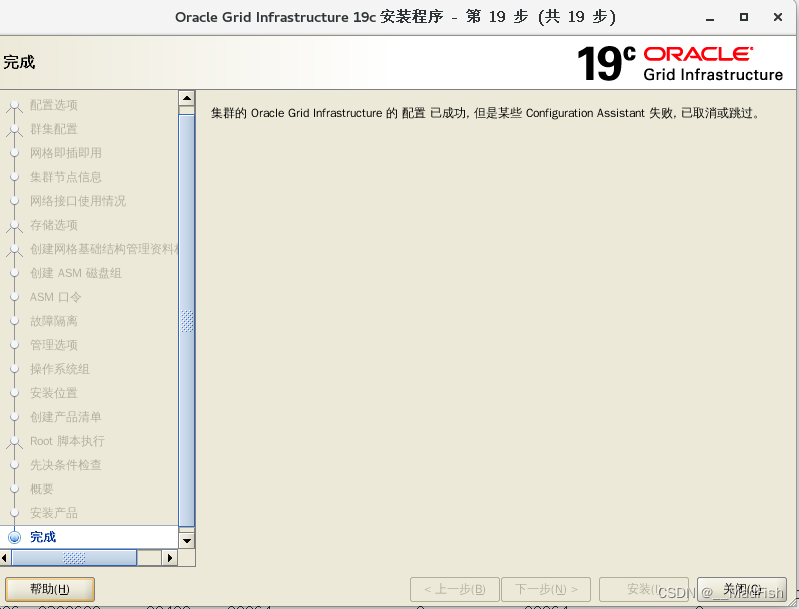The height and width of the screenshot is (609, 799).
Task: Click the 完成 page heading
Action: pos(19,62)
